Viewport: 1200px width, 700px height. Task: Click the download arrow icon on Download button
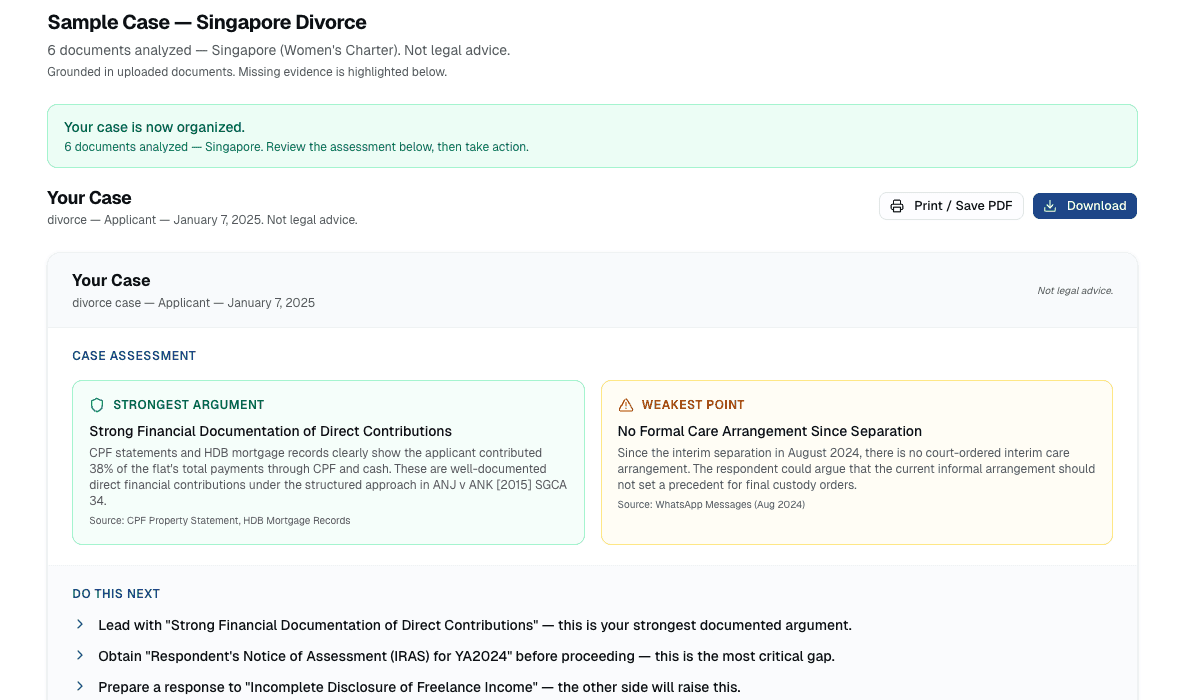coord(1049,205)
